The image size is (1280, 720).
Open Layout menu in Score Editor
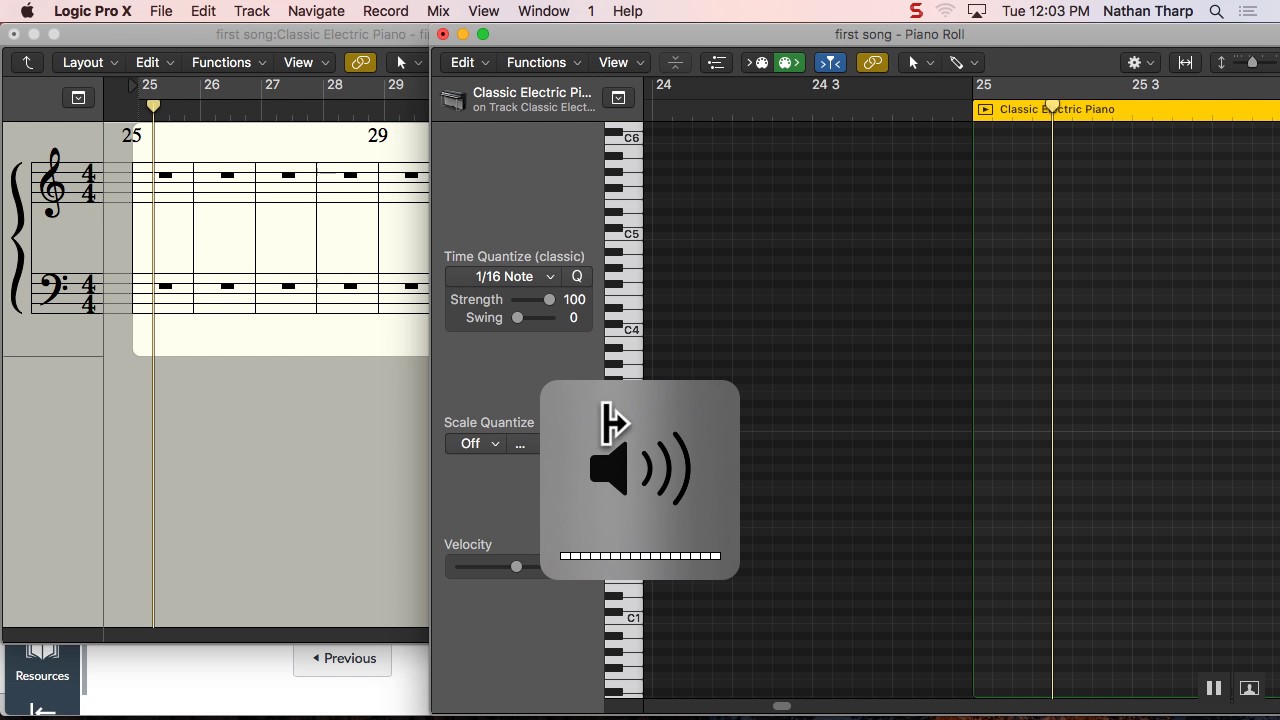(x=90, y=62)
